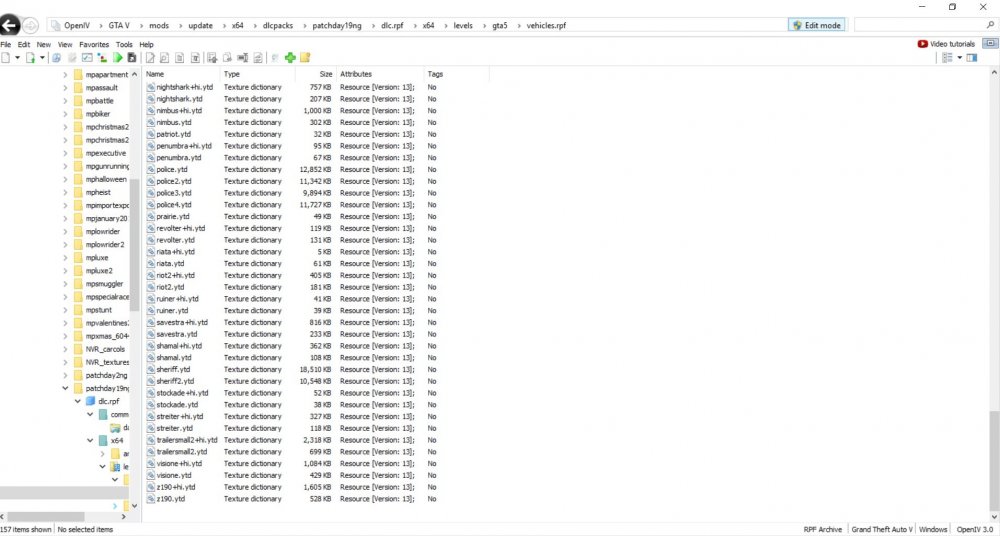Viewport: 1000px width, 536px height.
Task: Expand the NVR_carcols tree folder
Action: pyautogui.click(x=65, y=349)
